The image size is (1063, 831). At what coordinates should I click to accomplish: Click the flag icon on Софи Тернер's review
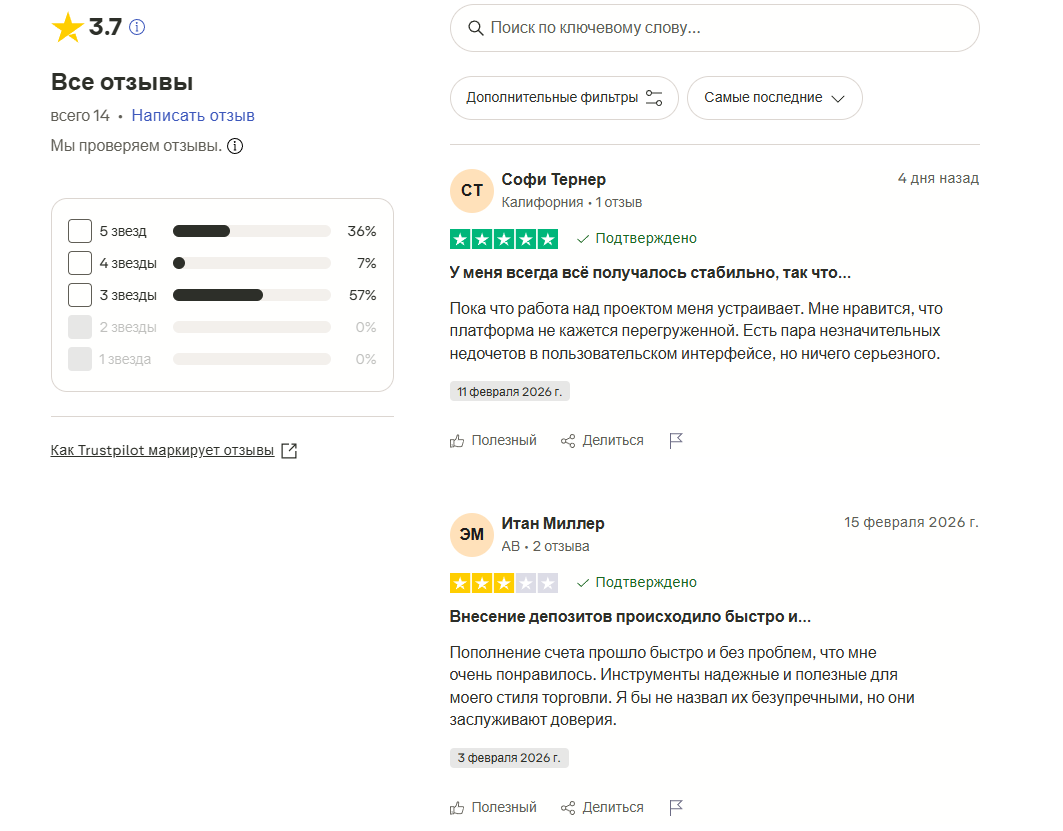tap(676, 441)
